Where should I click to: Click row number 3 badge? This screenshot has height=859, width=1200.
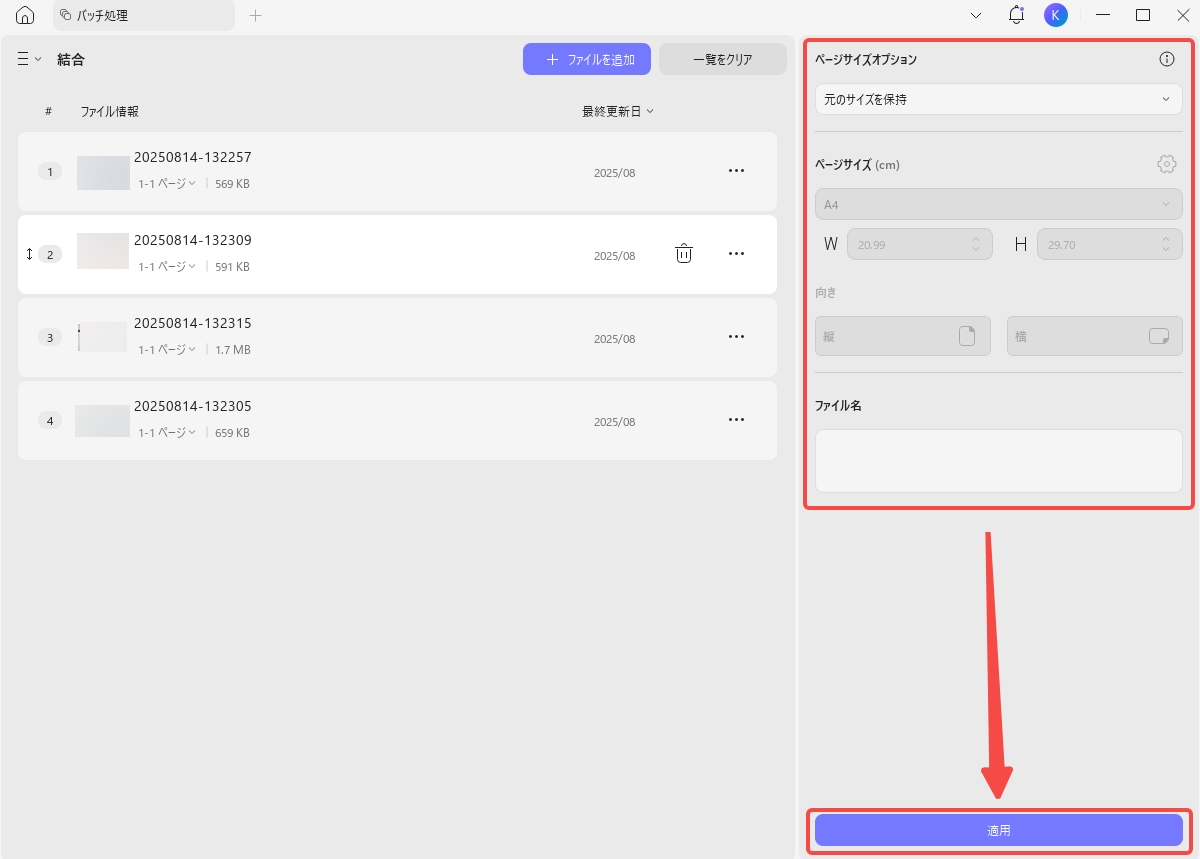point(50,337)
